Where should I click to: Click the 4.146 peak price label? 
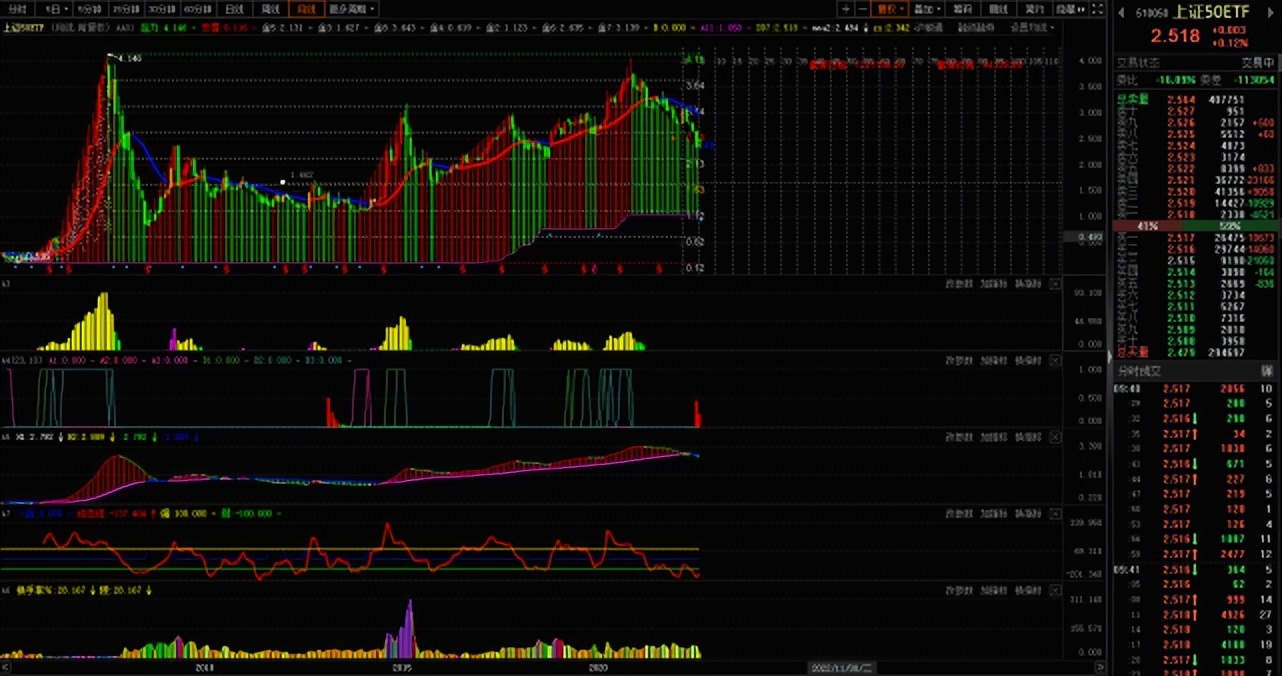131,60
